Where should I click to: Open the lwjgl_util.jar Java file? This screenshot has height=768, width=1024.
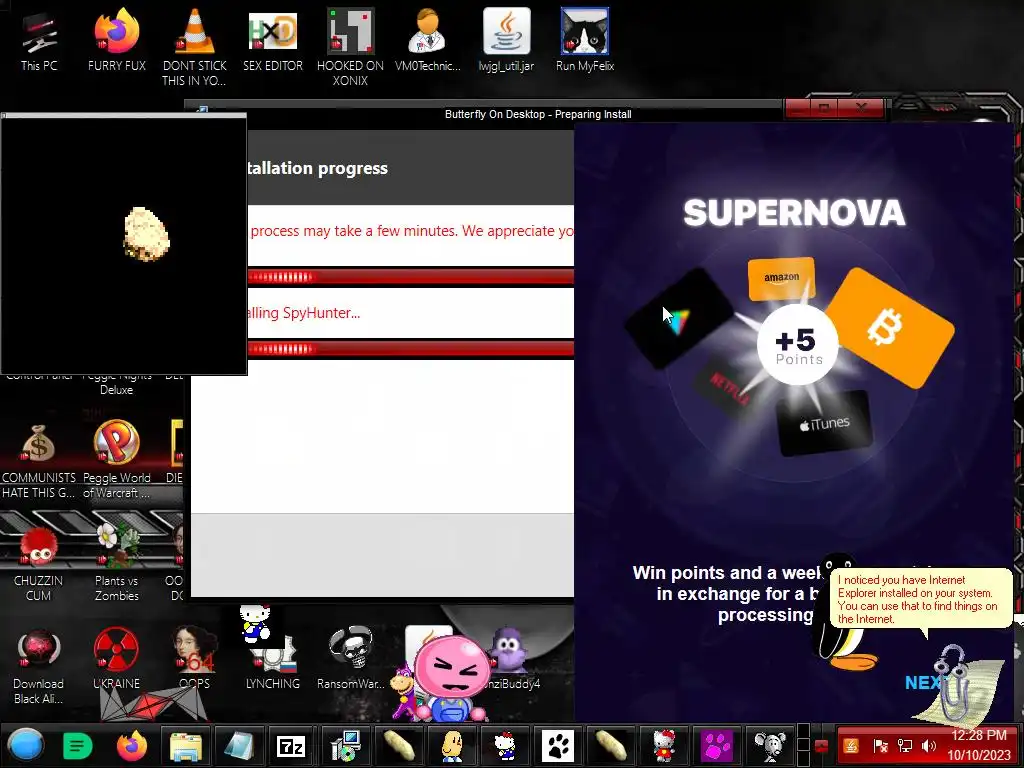506,40
